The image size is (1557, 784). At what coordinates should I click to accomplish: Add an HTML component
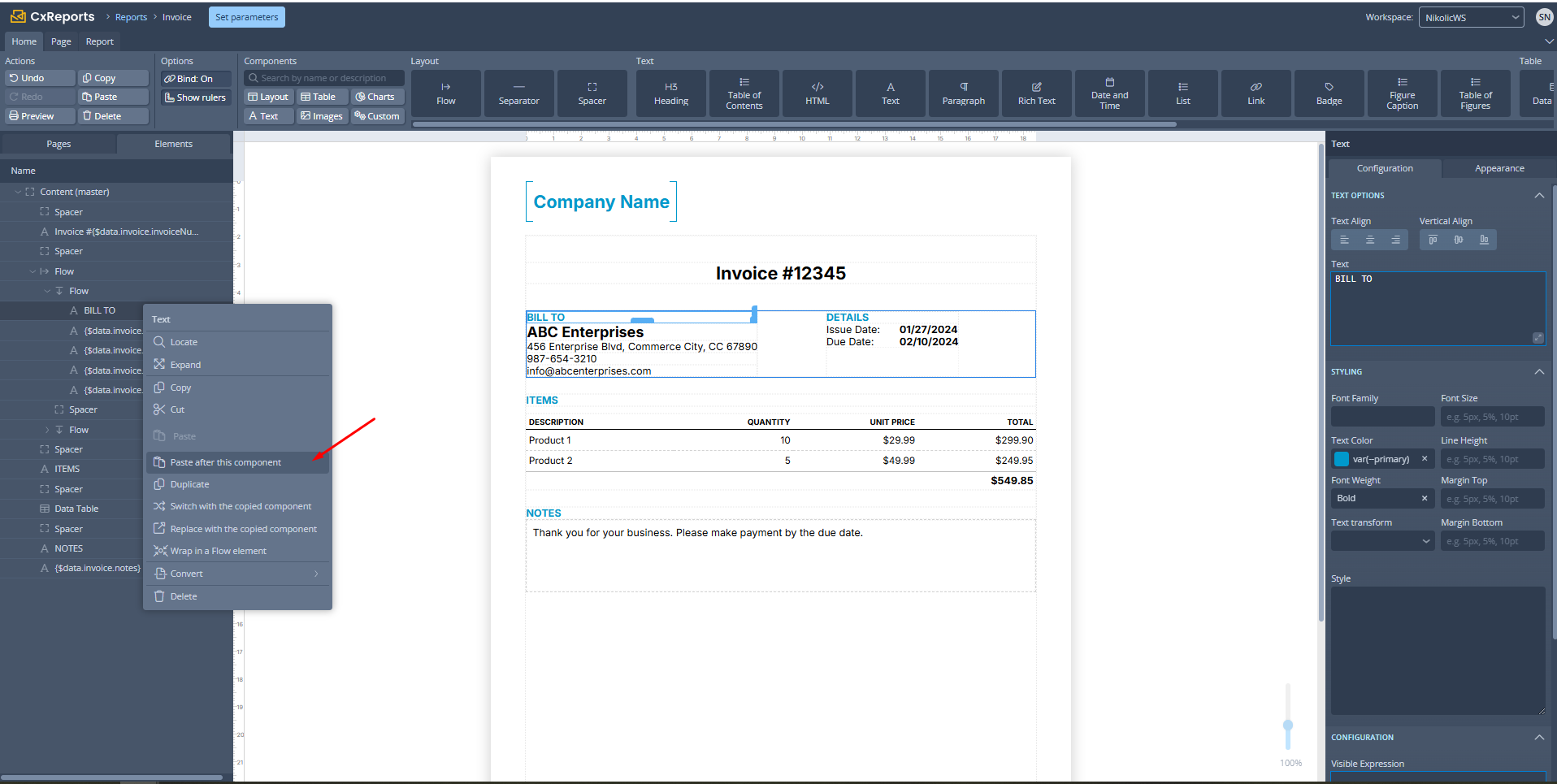pyautogui.click(x=817, y=93)
